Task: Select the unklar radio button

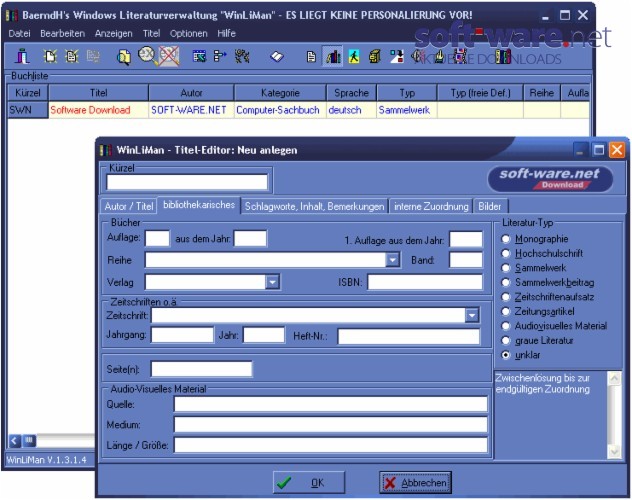Action: coord(505,355)
